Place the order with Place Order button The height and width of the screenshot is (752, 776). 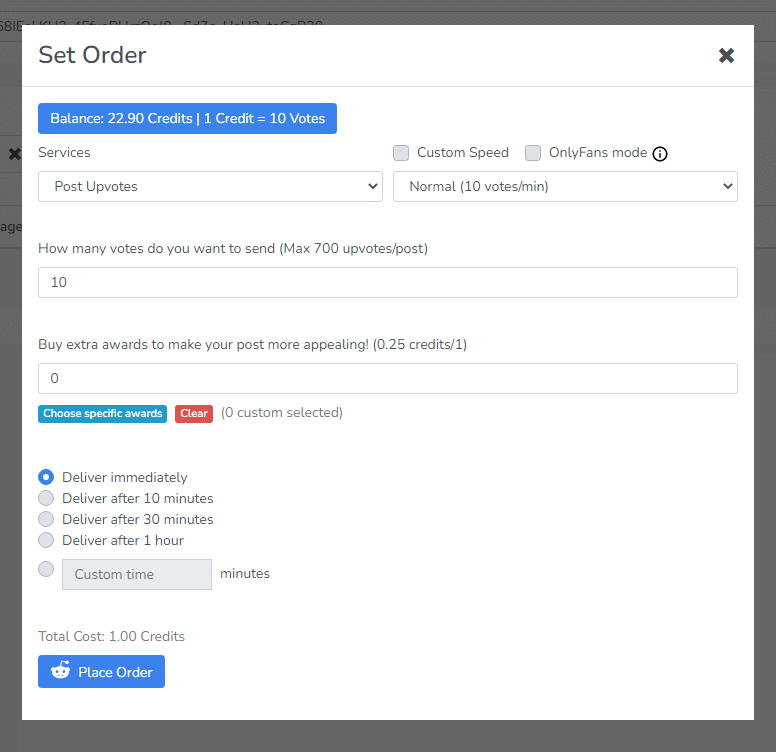click(101, 671)
